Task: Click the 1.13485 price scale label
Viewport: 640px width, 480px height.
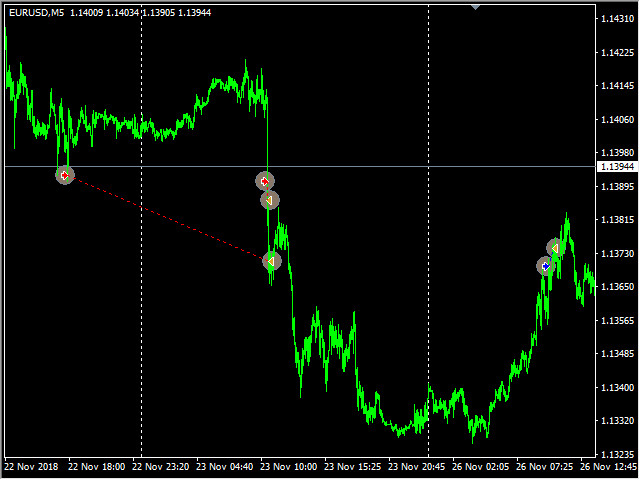Action: [x=618, y=353]
